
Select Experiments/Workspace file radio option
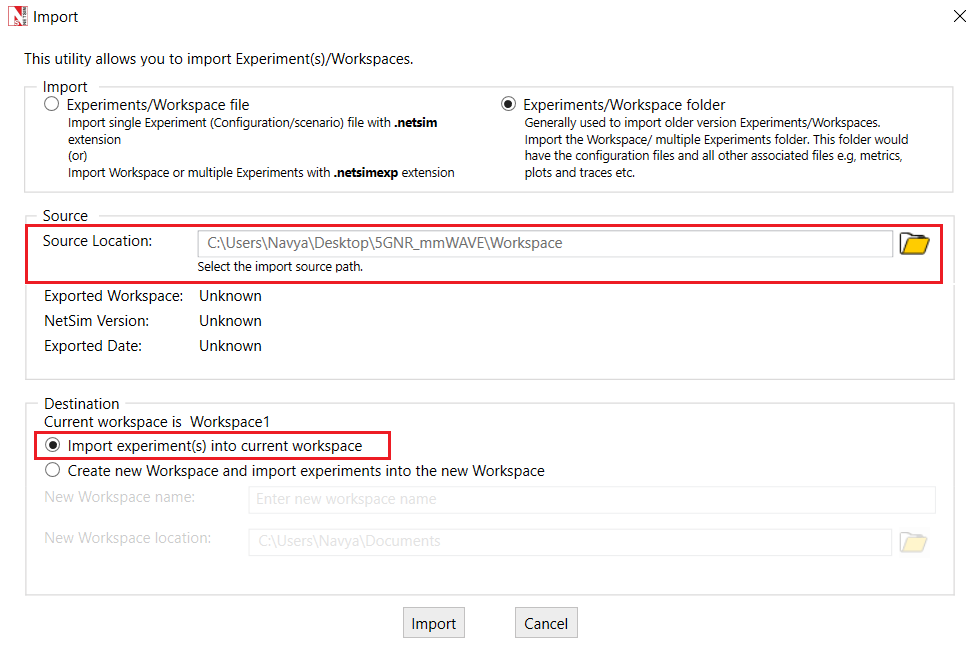click(x=52, y=104)
